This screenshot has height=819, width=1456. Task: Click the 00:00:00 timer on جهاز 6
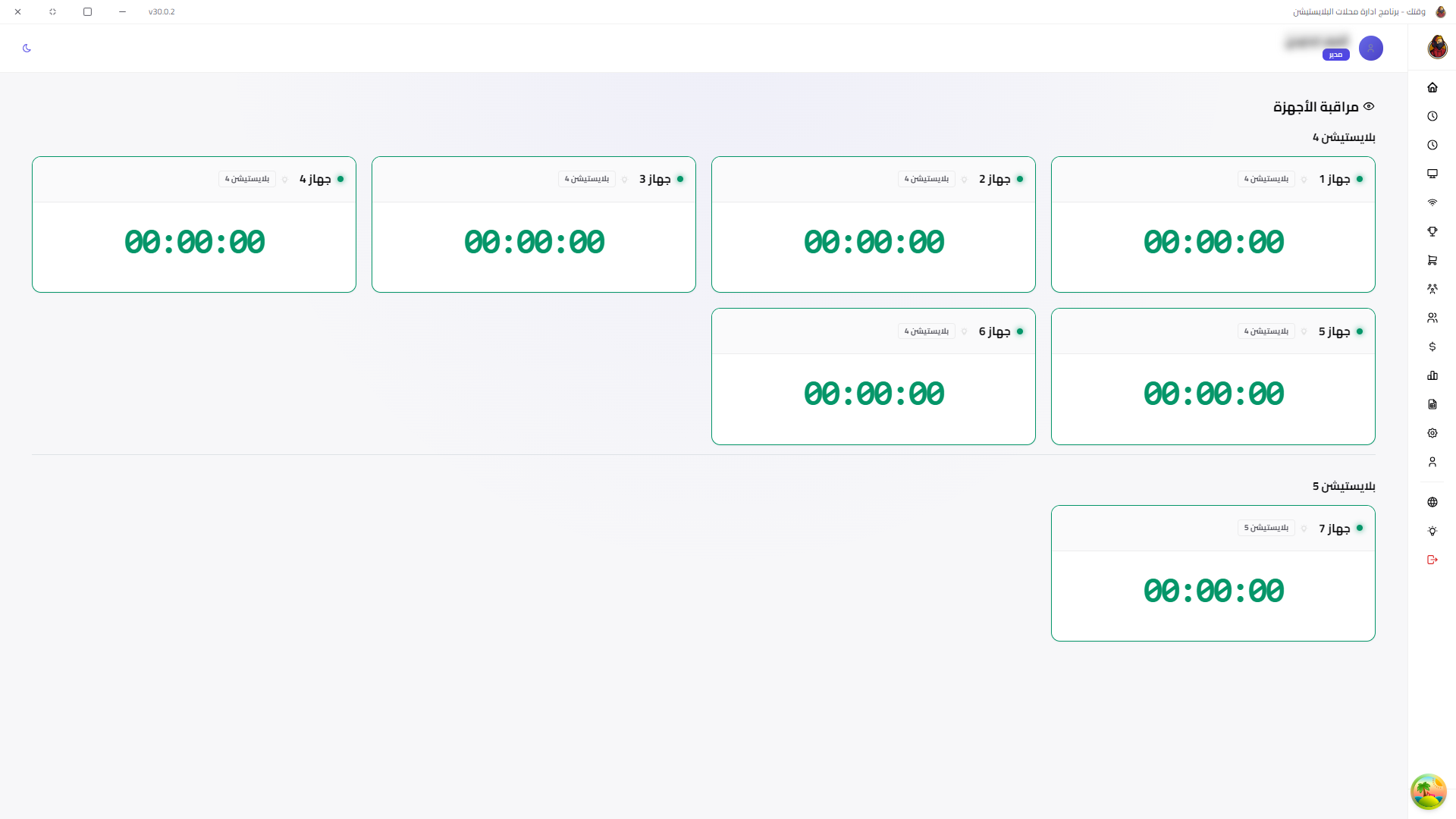point(874,394)
